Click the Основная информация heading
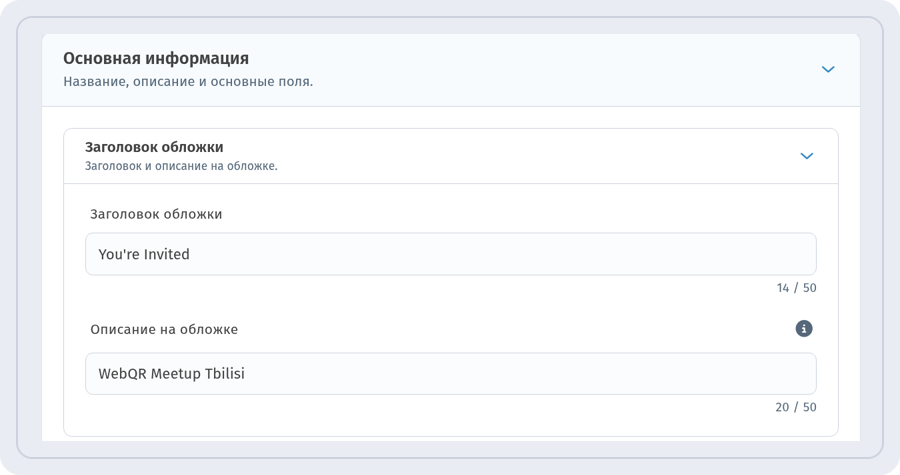Image resolution: width=900 pixels, height=475 pixels. (156, 59)
